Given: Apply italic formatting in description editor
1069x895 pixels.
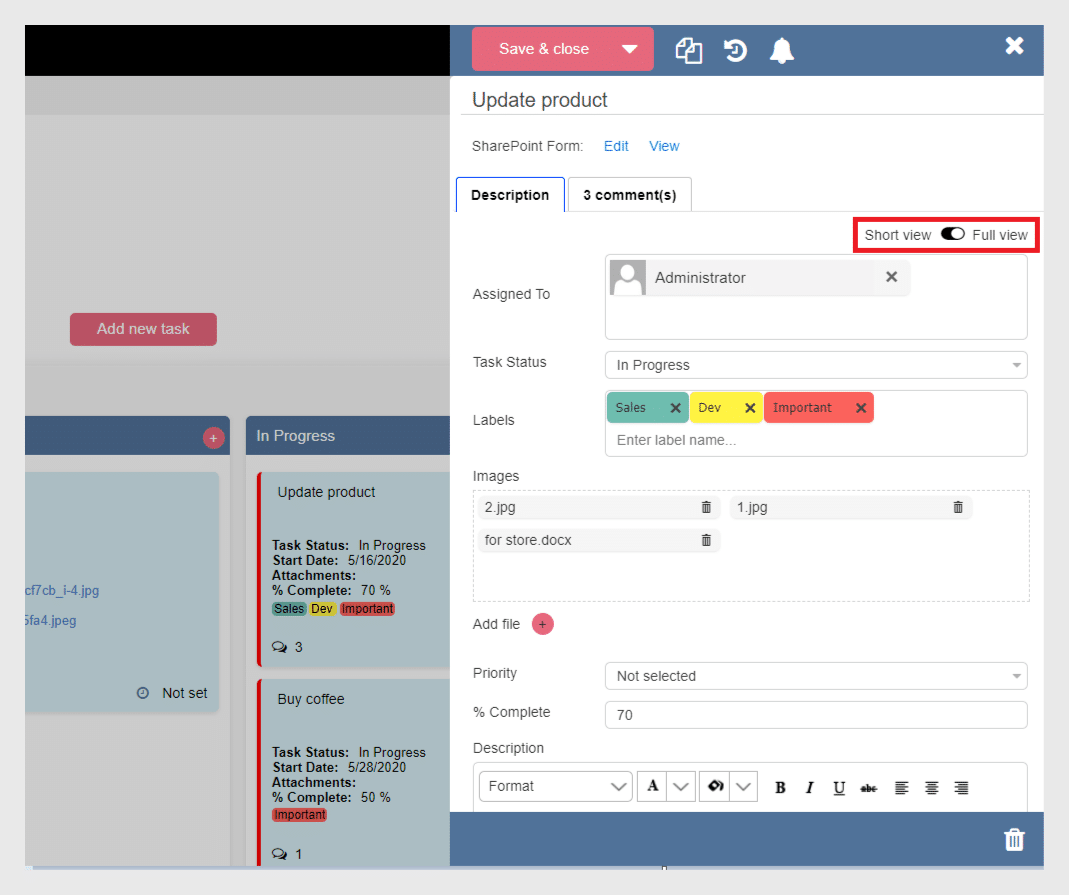Looking at the screenshot, I should (x=809, y=787).
